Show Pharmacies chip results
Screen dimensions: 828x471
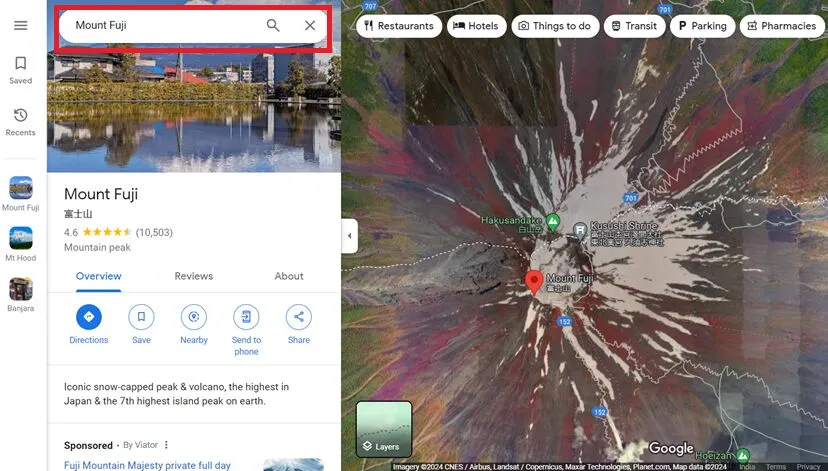782,26
